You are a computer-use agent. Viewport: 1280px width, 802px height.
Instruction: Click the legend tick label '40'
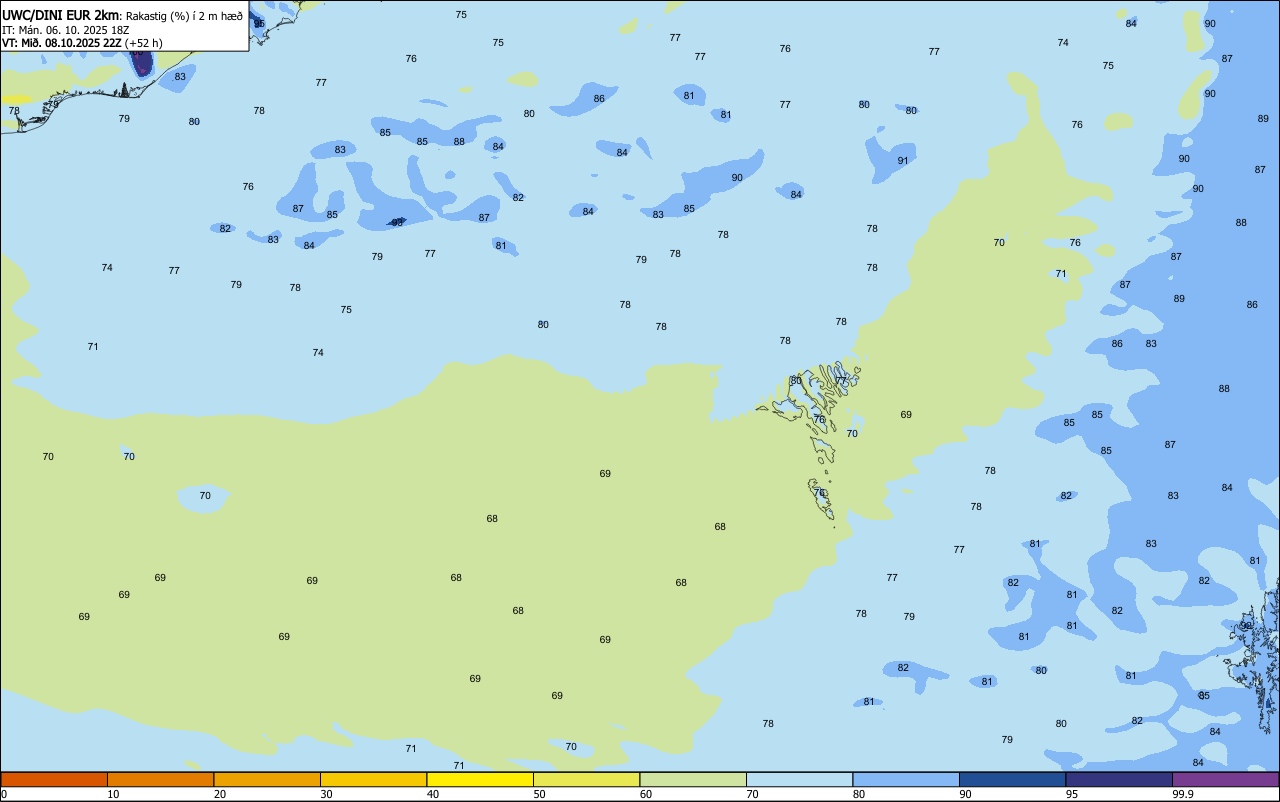click(433, 794)
